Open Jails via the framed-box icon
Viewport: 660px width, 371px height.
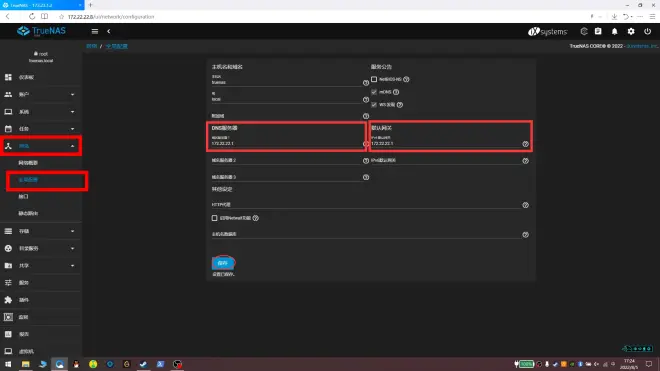[8, 317]
